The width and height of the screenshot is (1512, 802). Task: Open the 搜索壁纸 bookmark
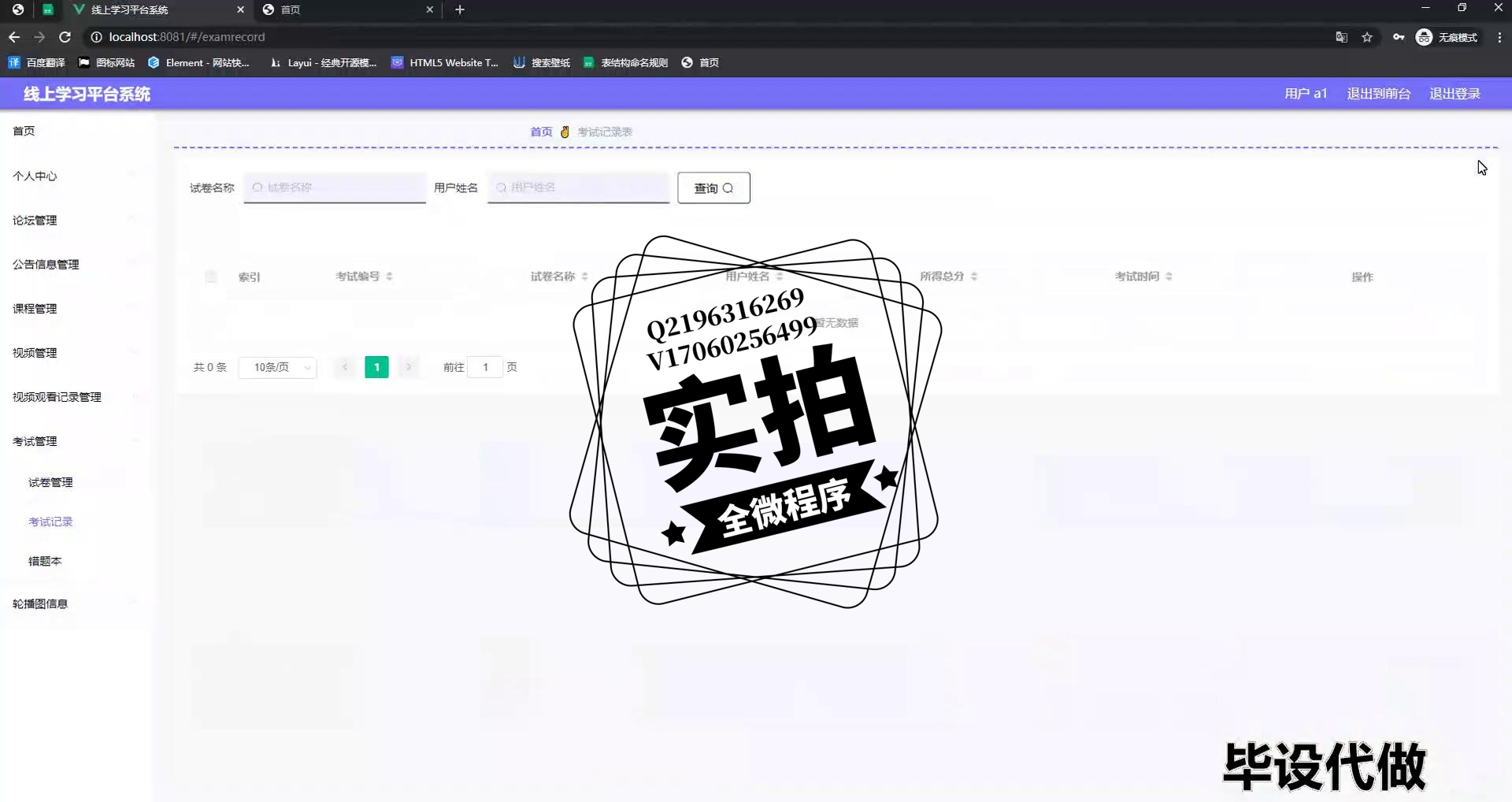point(542,62)
